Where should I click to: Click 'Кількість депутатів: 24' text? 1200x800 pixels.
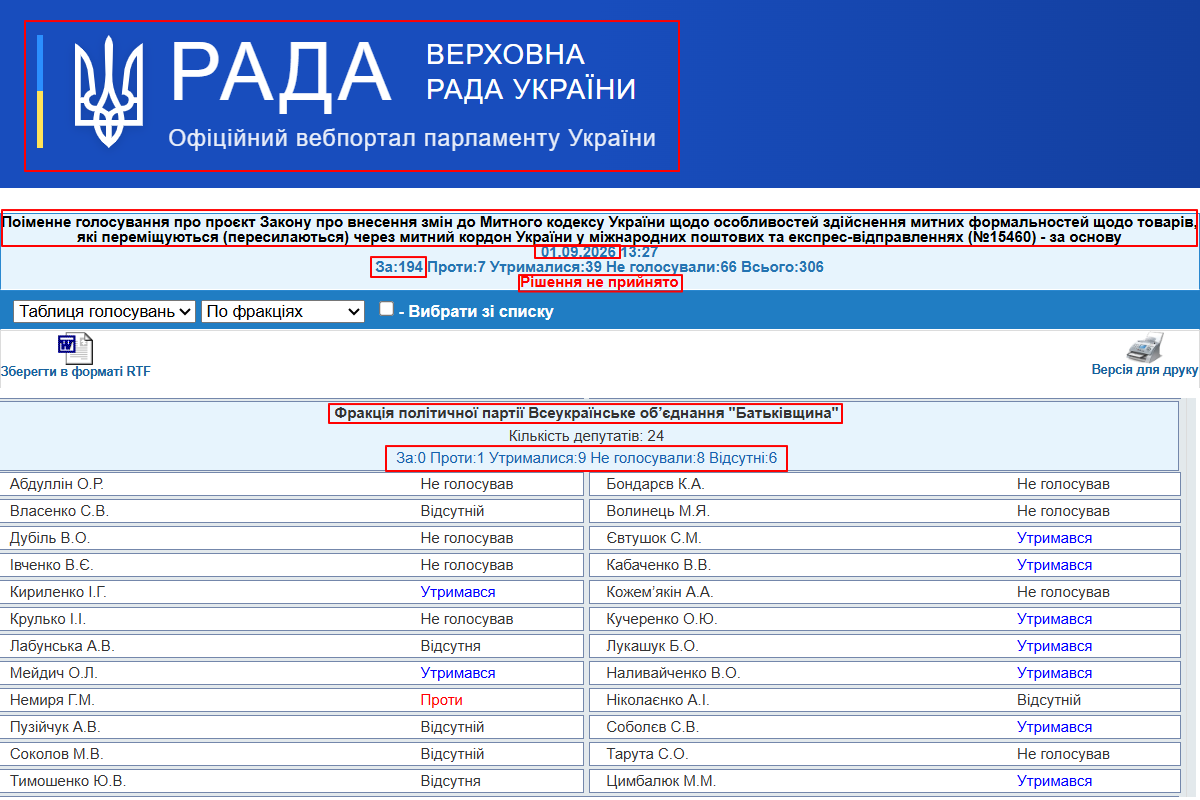click(586, 436)
